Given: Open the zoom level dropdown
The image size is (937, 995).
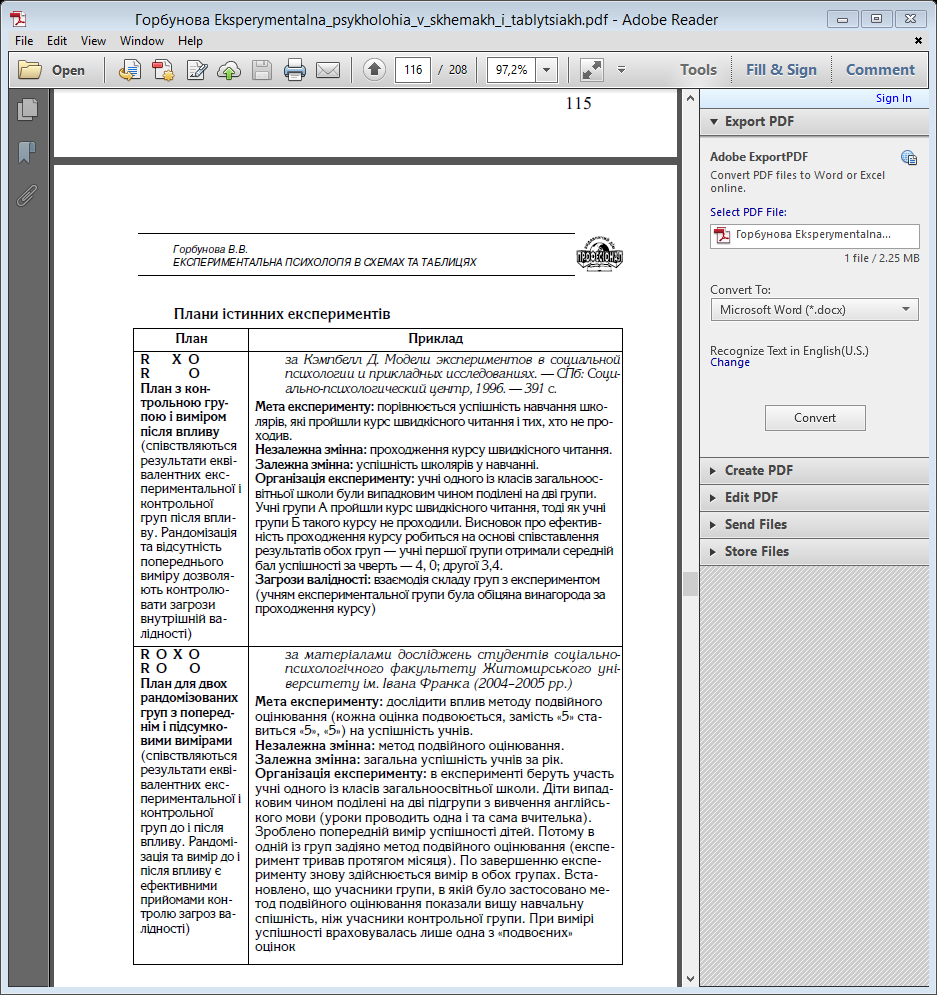Looking at the screenshot, I should (547, 70).
